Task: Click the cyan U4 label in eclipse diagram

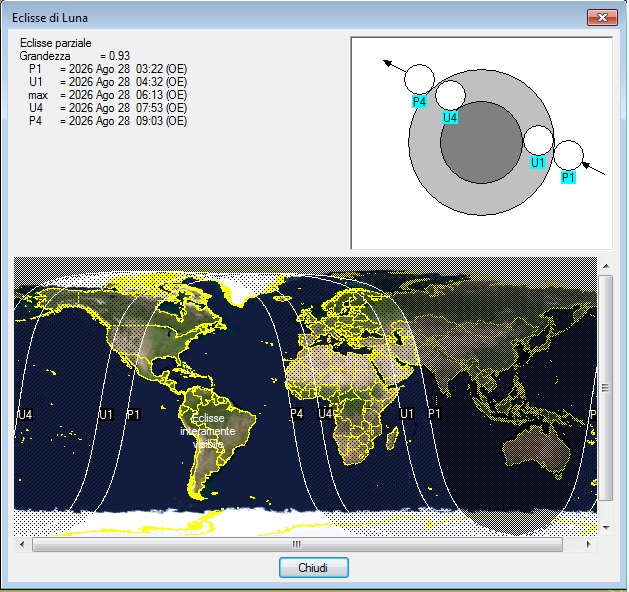Action: 450,118
